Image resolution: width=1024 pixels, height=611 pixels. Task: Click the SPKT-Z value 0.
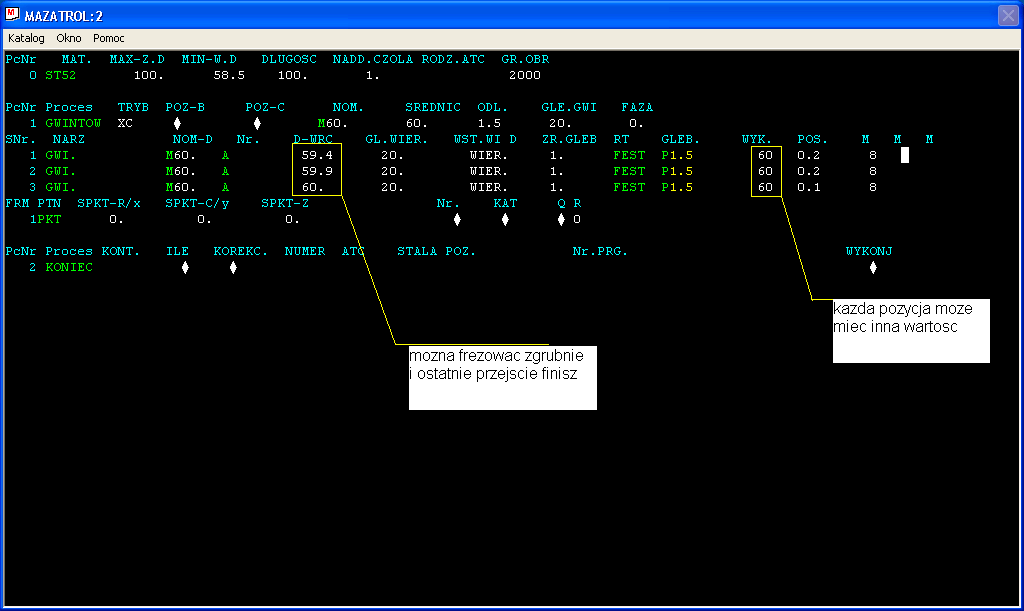(293, 219)
